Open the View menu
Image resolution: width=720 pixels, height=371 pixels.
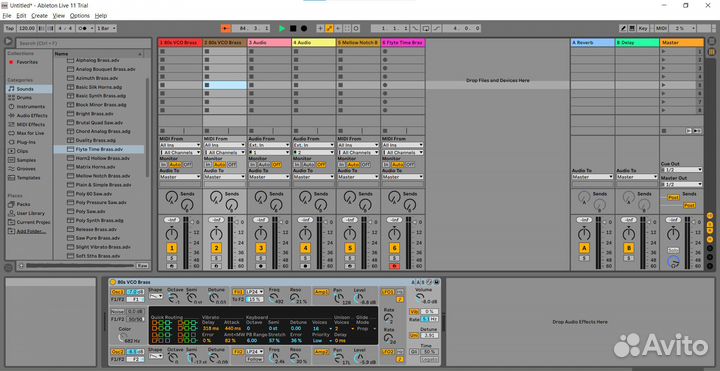tap(59, 16)
